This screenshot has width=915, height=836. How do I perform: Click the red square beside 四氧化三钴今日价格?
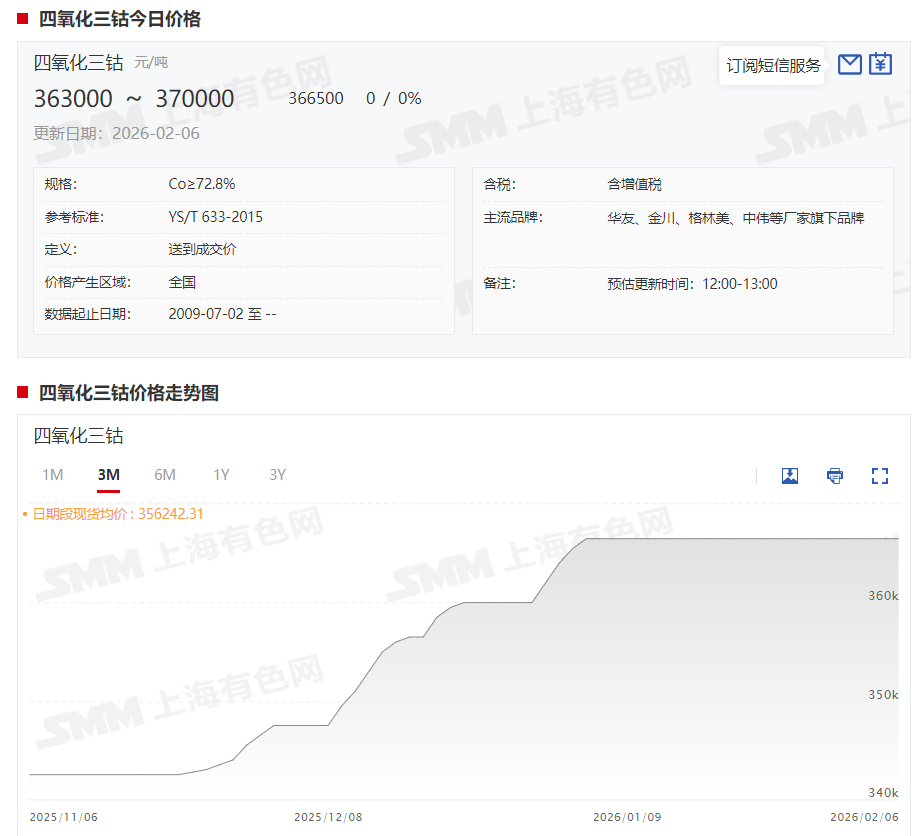pyautogui.click(x=23, y=18)
